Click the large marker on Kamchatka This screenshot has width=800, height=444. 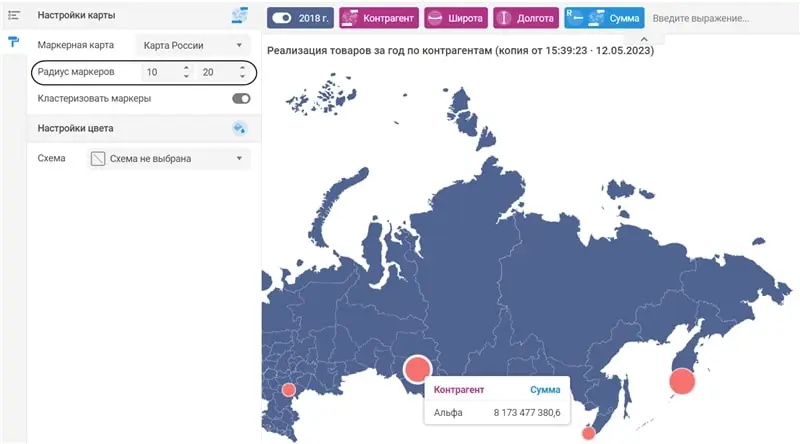pos(682,381)
